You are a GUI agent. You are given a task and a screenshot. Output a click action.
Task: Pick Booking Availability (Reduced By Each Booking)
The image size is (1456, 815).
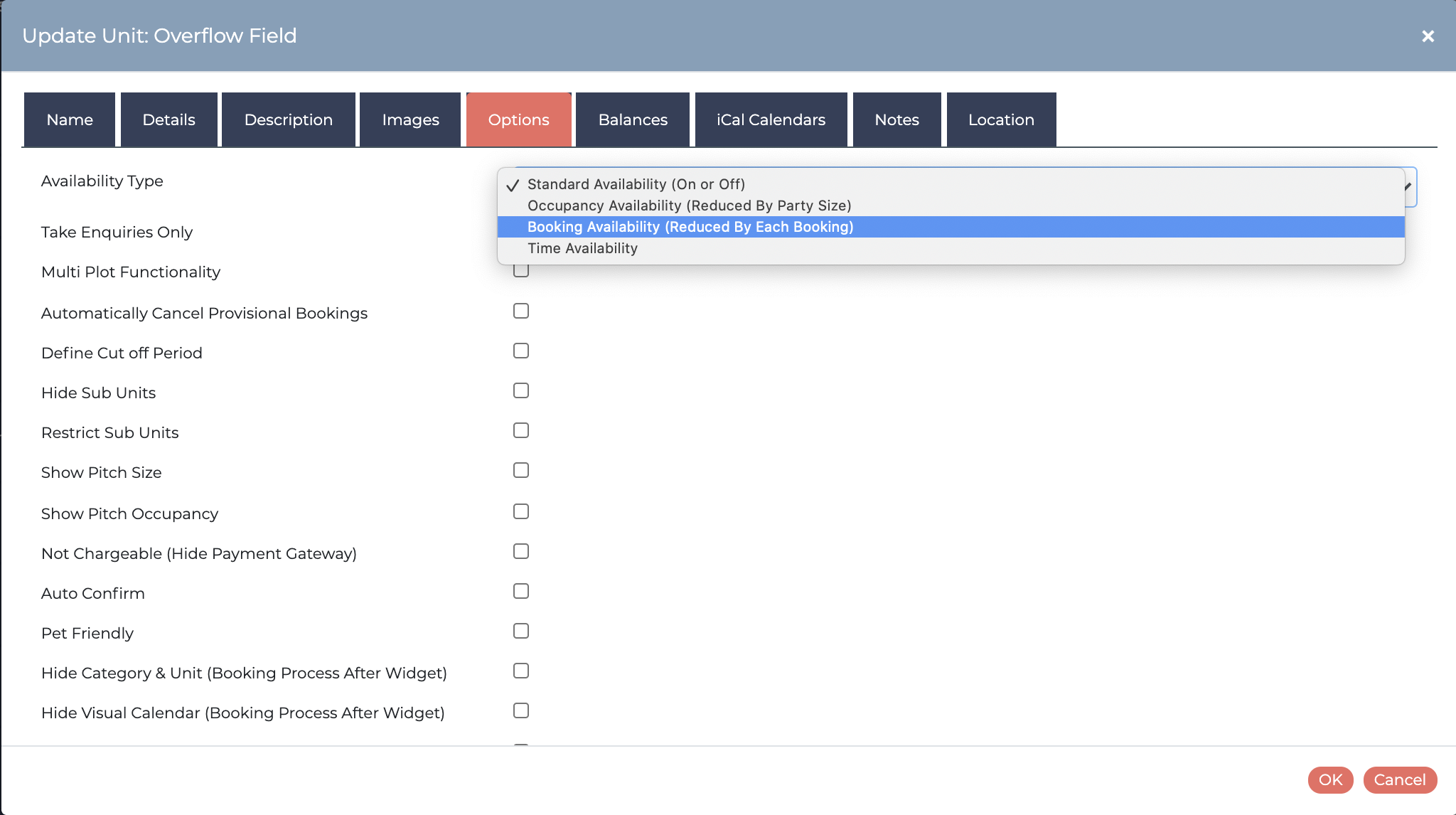tap(951, 227)
